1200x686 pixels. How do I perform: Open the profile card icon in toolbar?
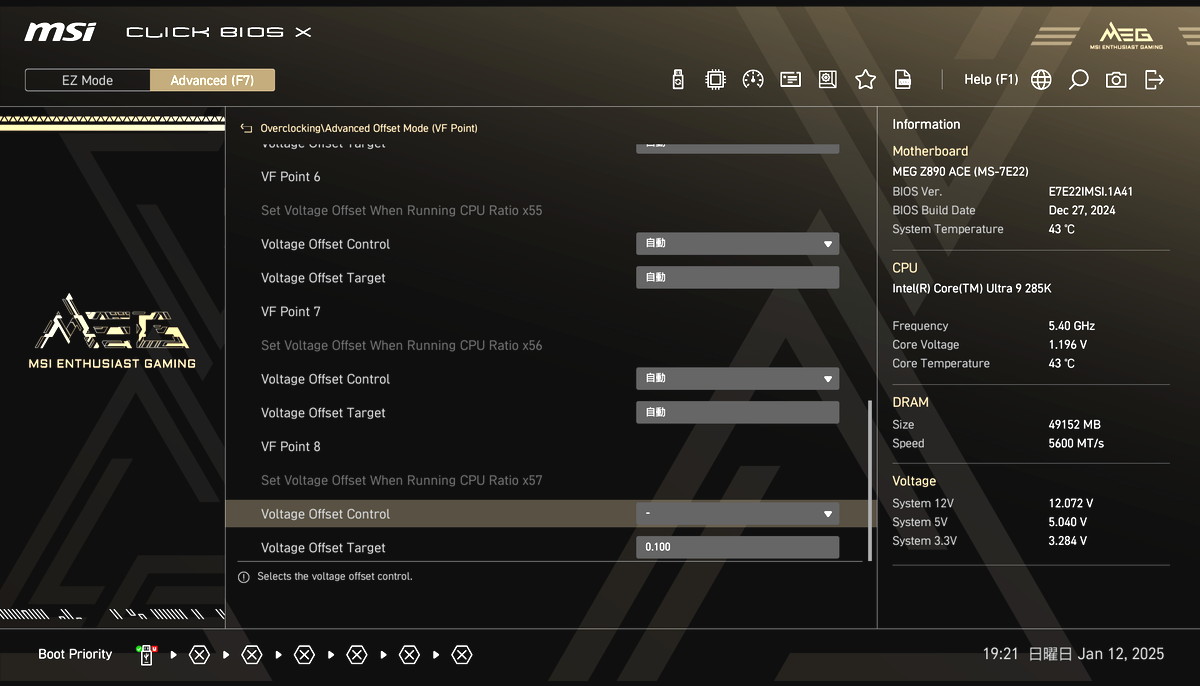coord(790,80)
